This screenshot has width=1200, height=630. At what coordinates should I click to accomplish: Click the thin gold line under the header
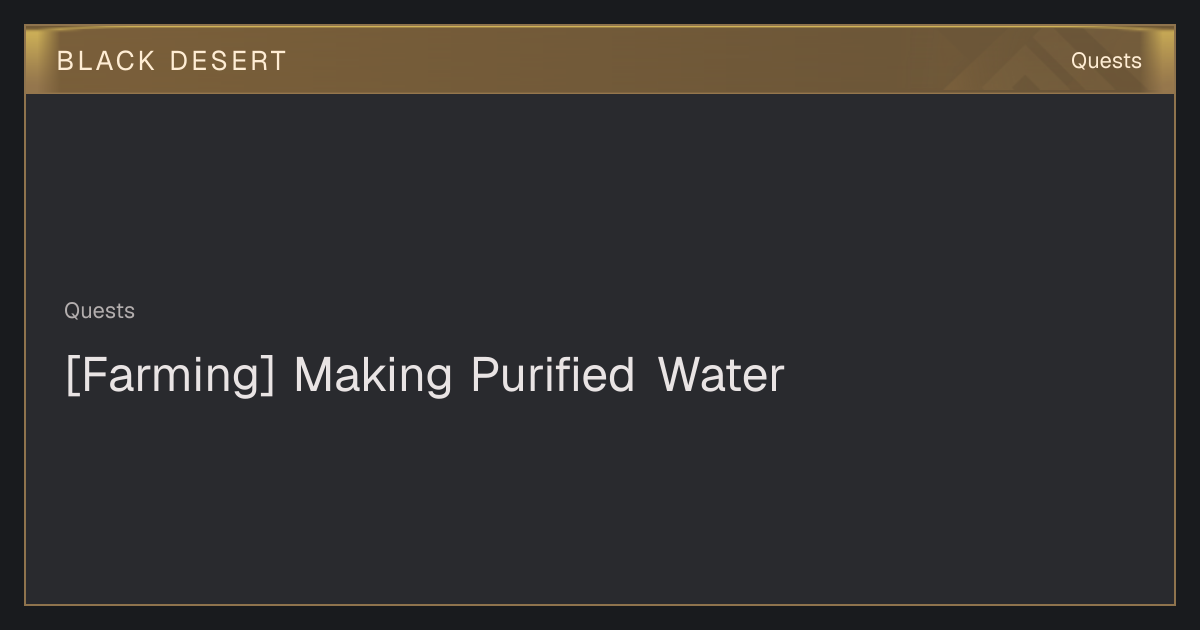tap(600, 93)
